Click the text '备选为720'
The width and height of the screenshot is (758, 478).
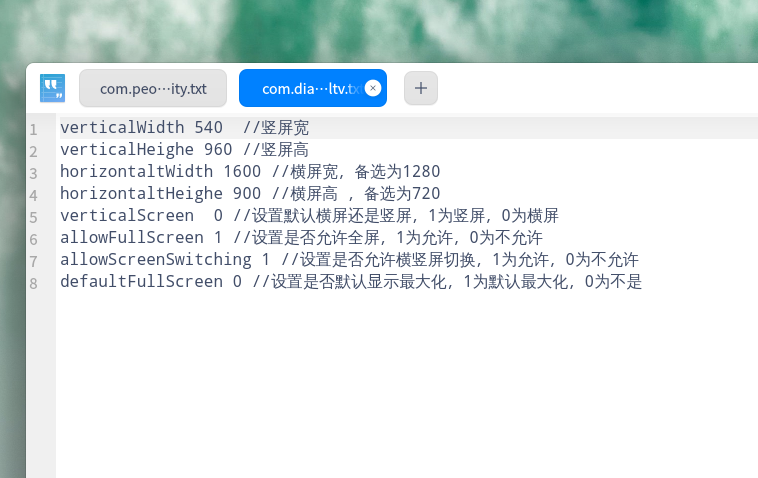click(402, 194)
